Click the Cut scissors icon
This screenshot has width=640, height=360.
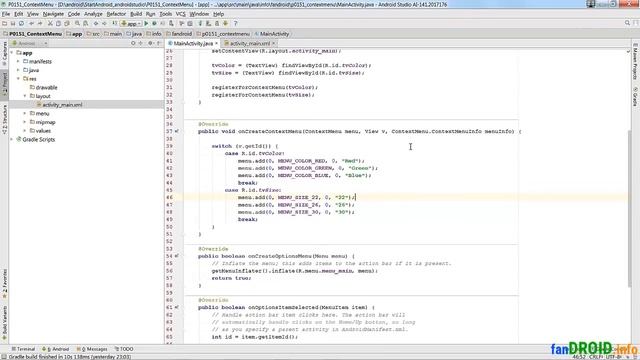(50, 24)
